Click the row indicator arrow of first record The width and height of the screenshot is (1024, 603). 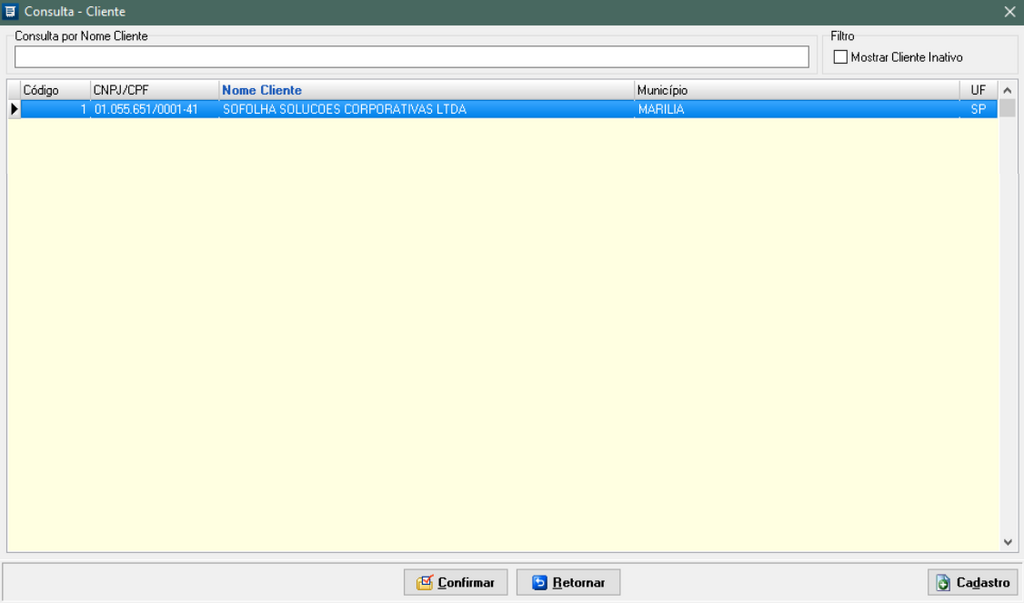14,109
